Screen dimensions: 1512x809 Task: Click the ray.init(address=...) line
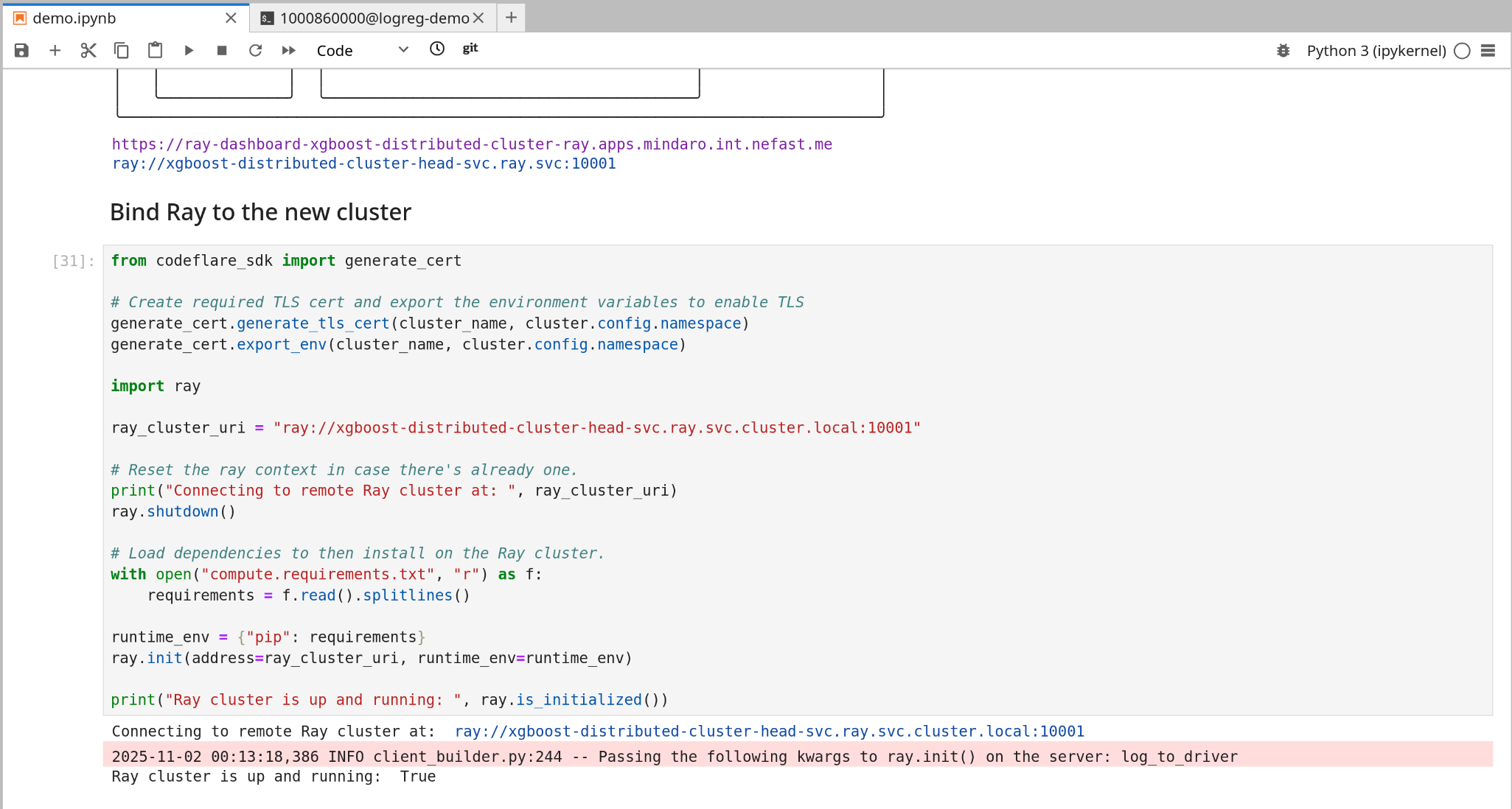[x=372, y=657]
